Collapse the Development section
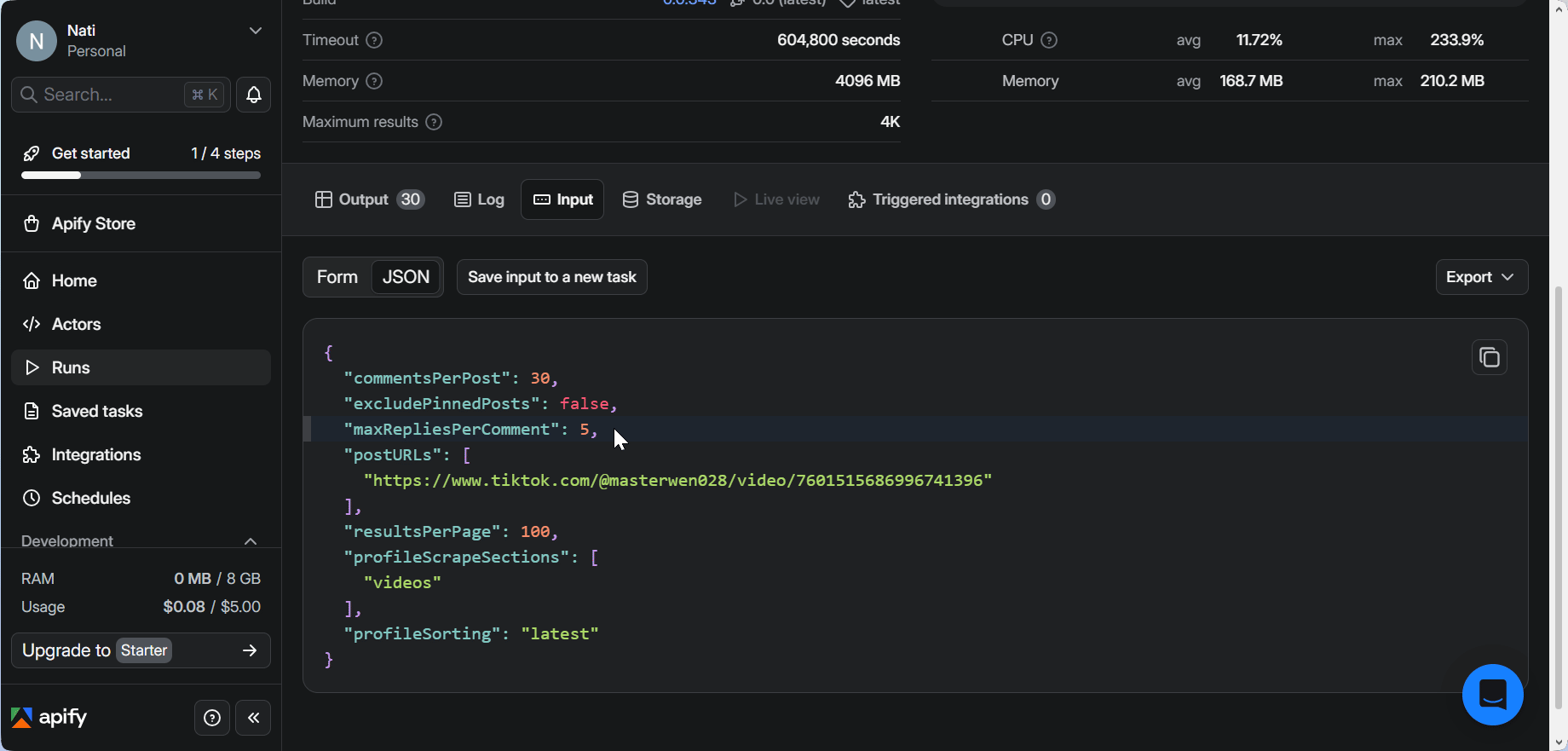The height and width of the screenshot is (751, 1568). pyautogui.click(x=251, y=541)
